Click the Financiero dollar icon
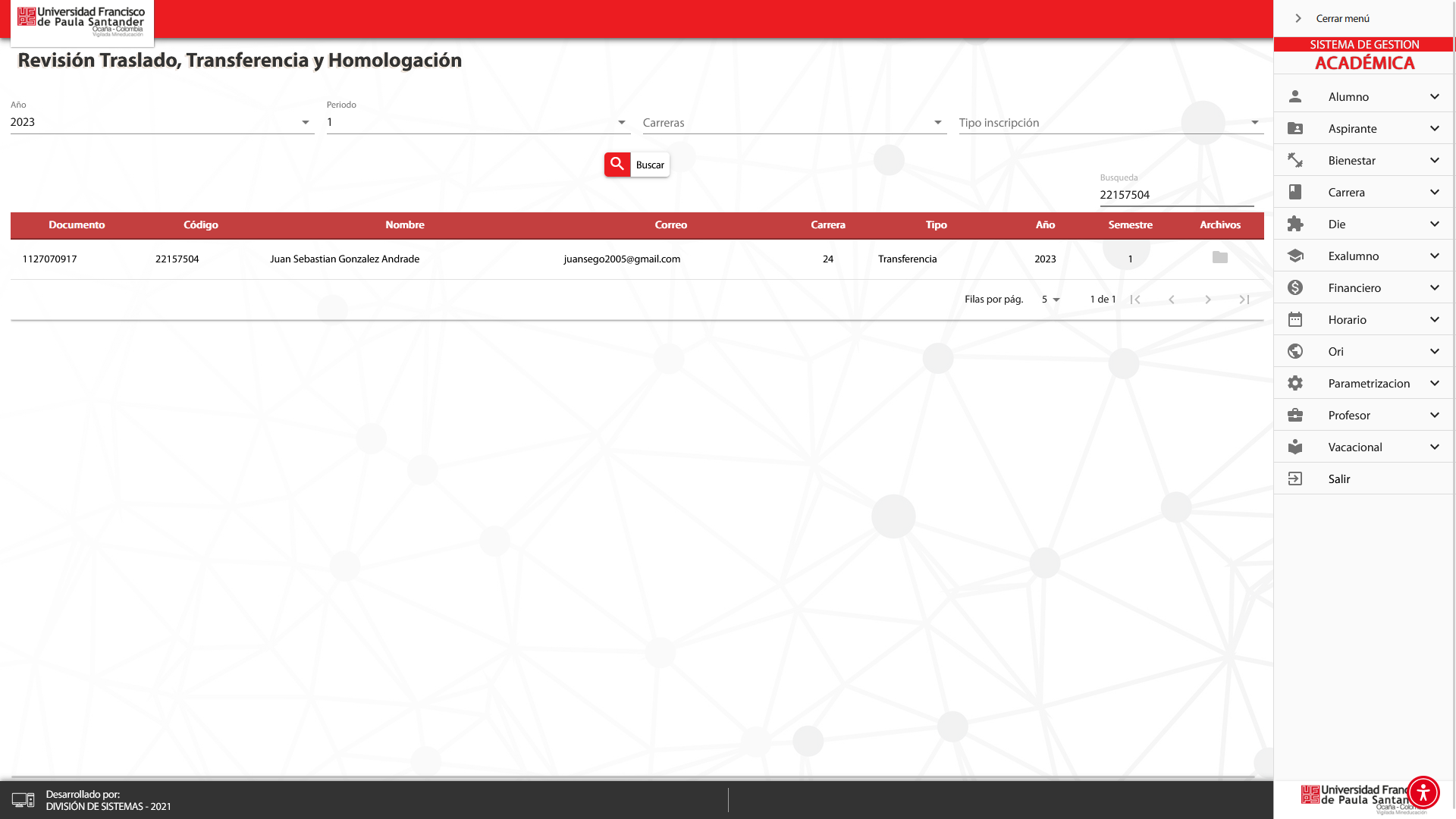 [1295, 287]
